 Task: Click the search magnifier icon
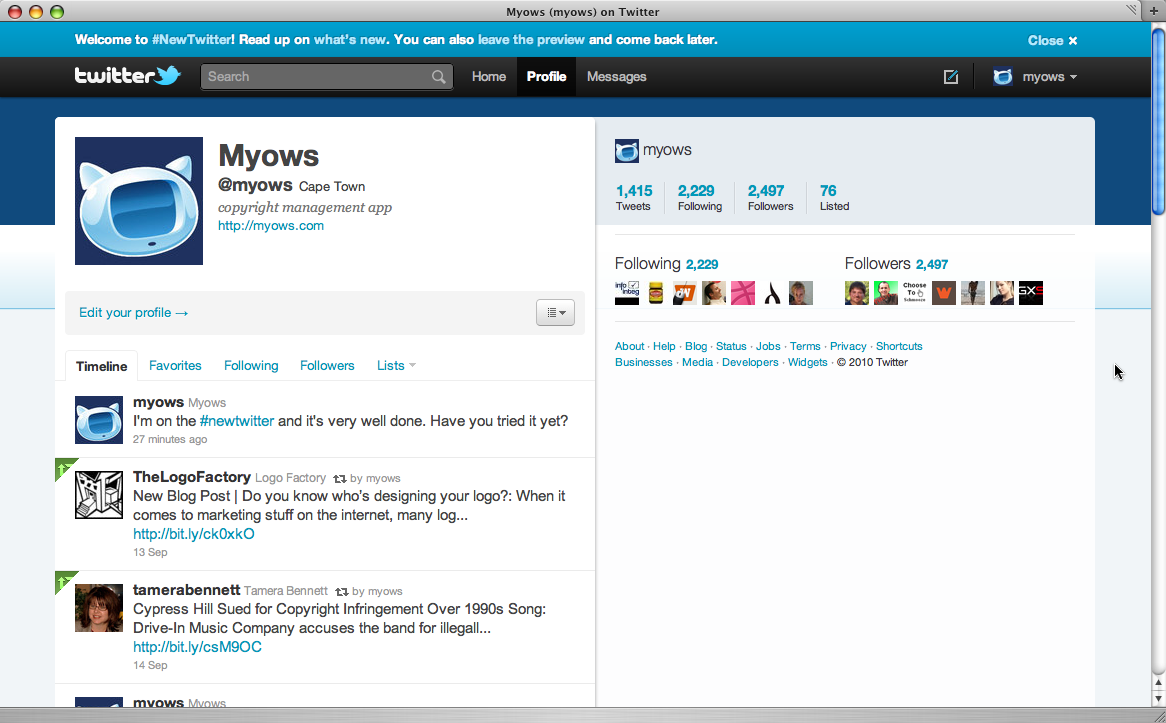(439, 77)
